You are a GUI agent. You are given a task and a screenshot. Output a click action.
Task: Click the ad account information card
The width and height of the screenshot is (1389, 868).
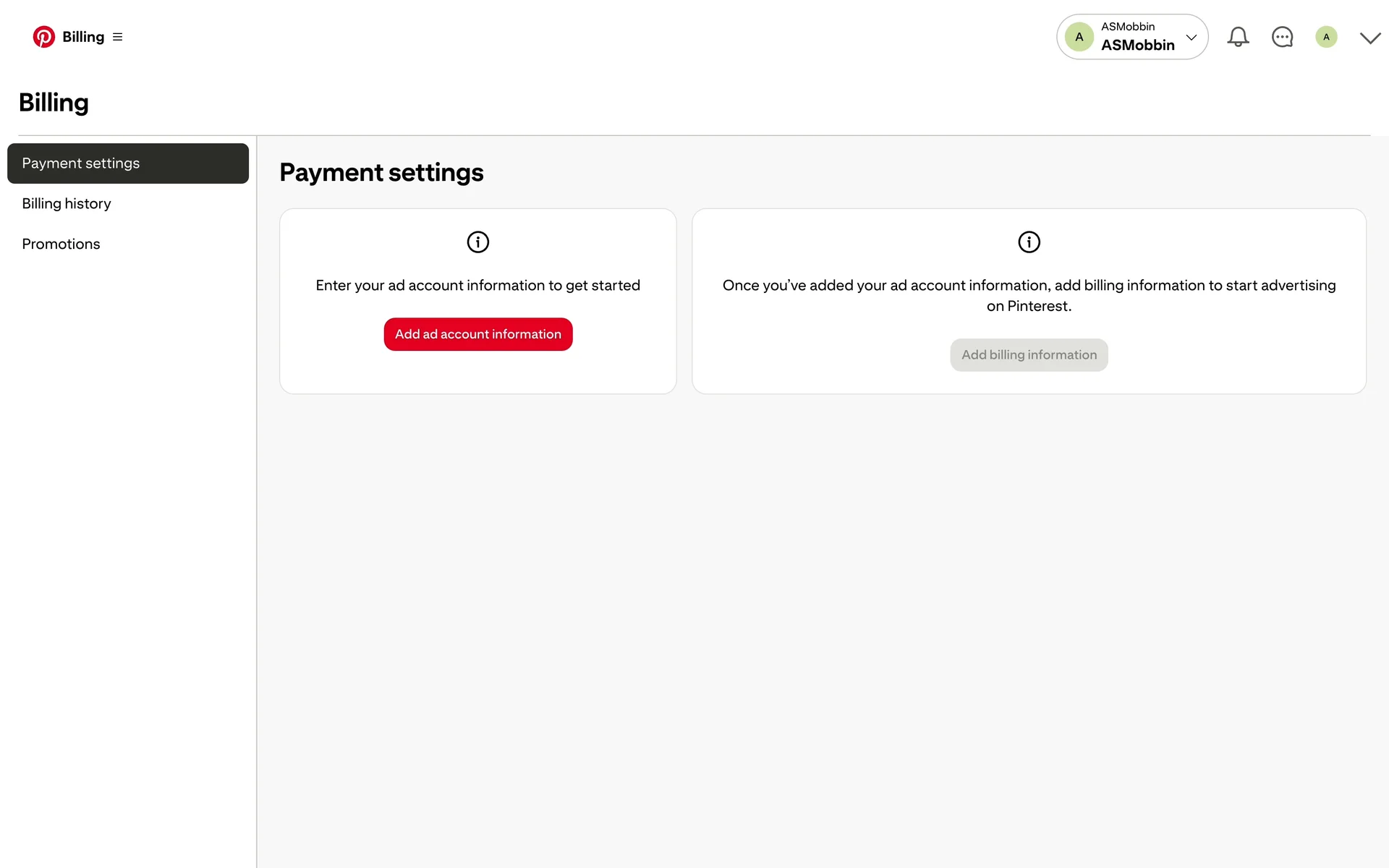click(478, 302)
